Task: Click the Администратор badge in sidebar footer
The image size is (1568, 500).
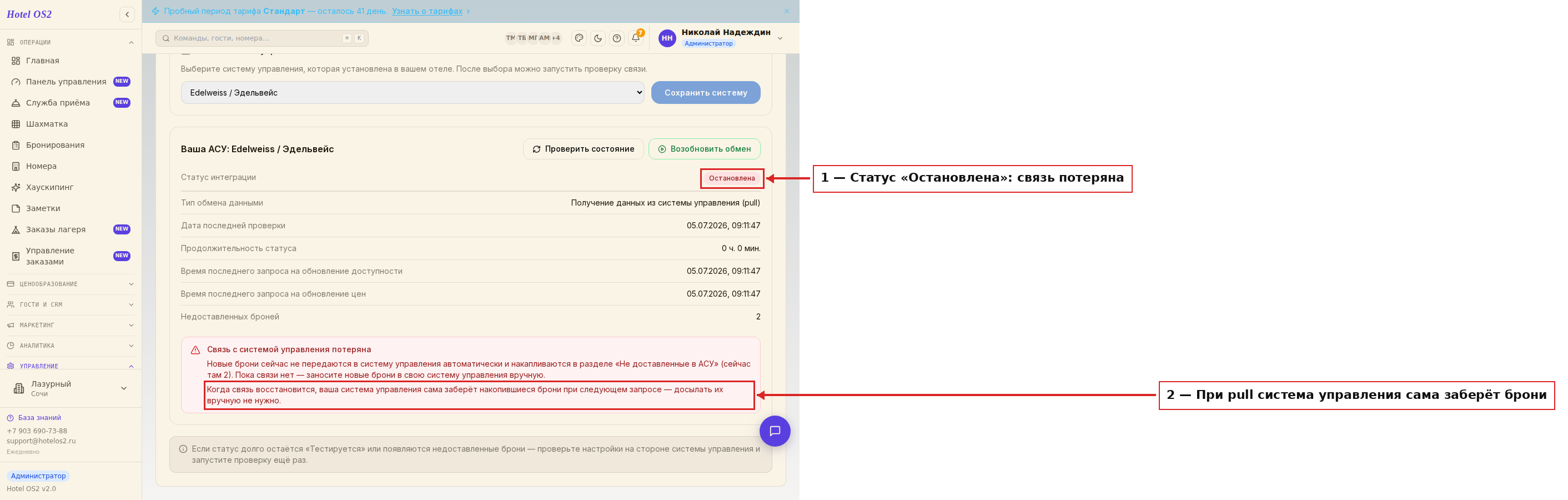Action: (x=38, y=476)
